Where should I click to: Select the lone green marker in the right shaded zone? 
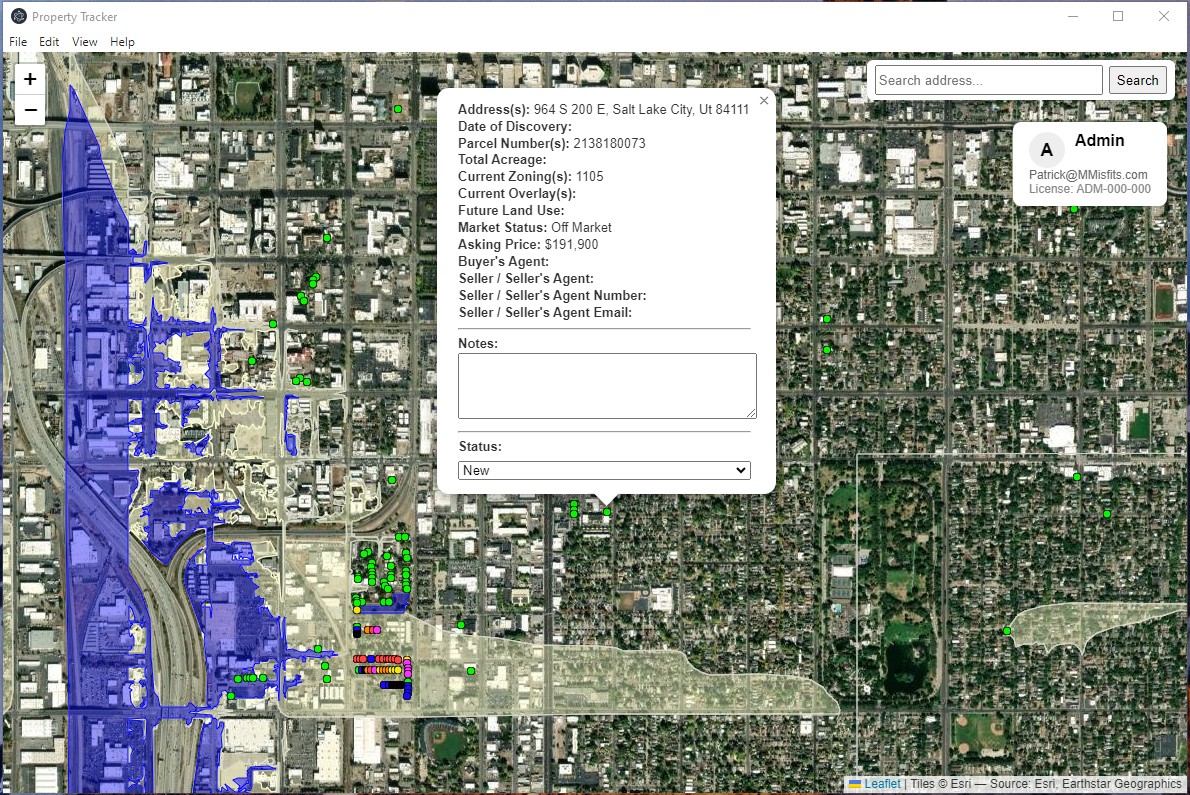click(x=1007, y=630)
